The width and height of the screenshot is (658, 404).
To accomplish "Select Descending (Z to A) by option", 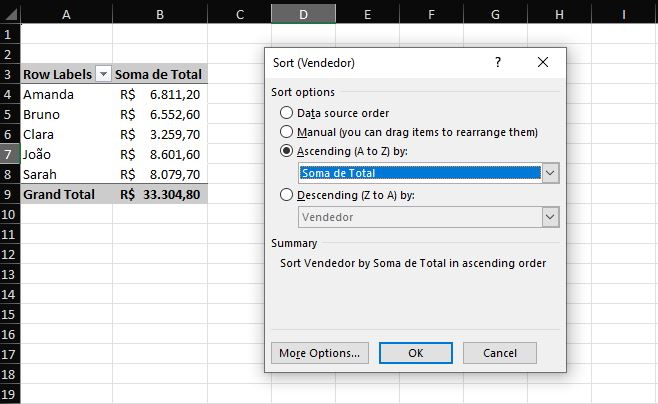I will tap(288, 195).
